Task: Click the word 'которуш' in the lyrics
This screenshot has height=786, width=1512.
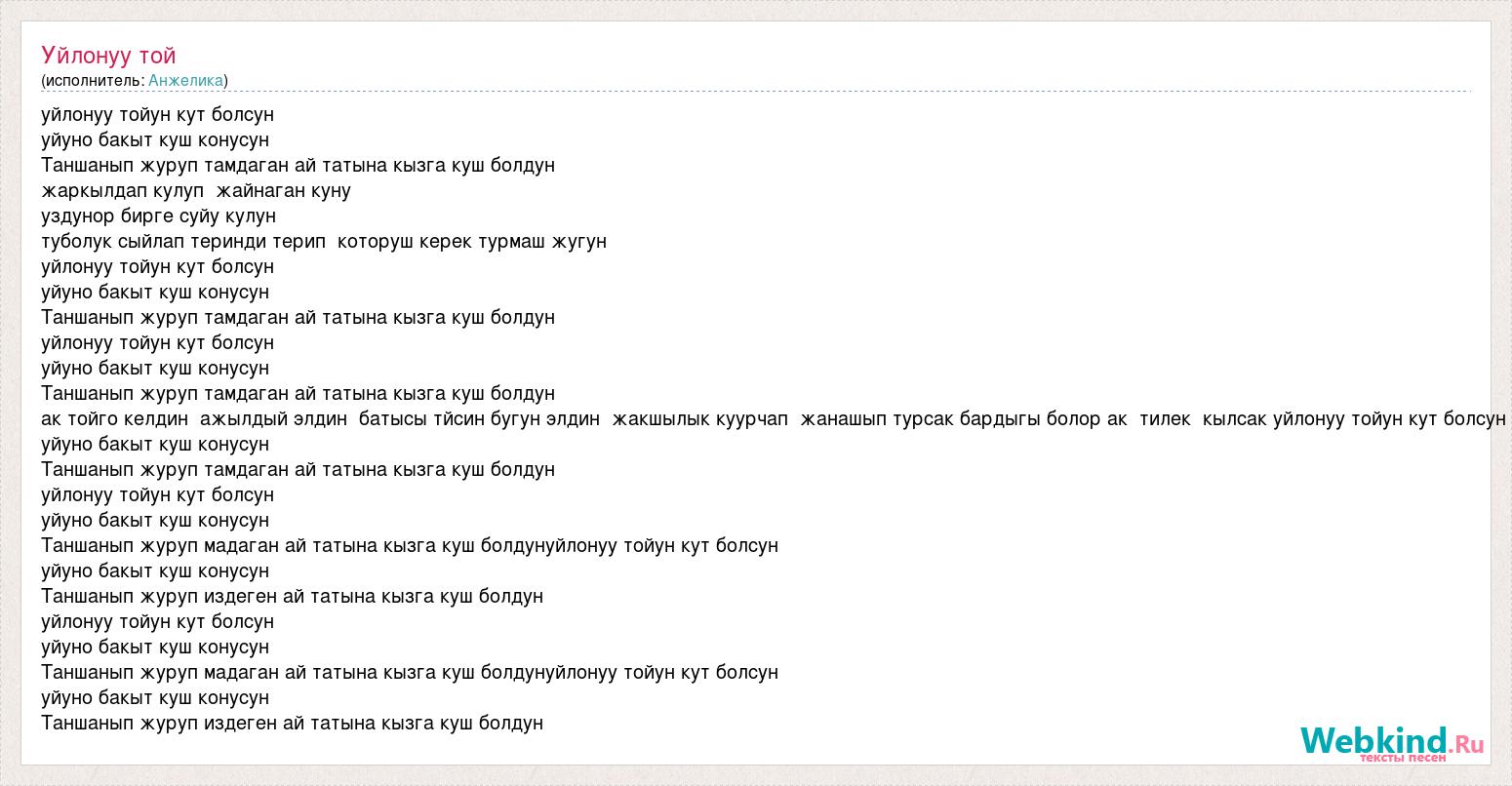Action: (x=375, y=241)
